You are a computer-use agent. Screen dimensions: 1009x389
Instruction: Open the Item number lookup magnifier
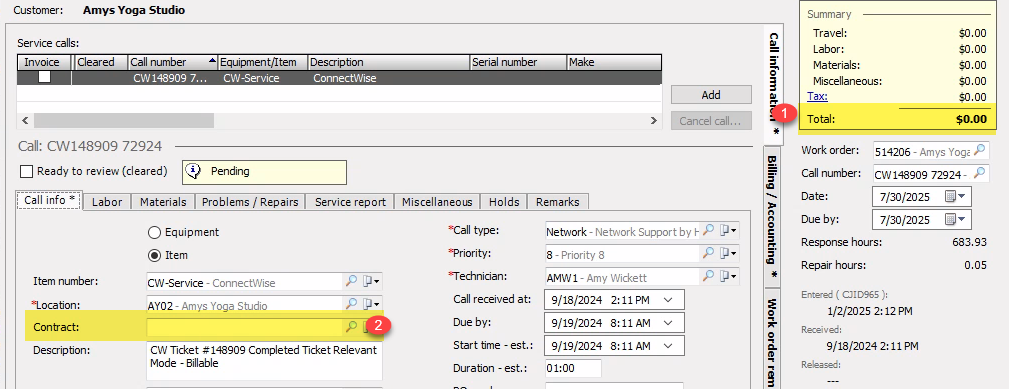(351, 282)
